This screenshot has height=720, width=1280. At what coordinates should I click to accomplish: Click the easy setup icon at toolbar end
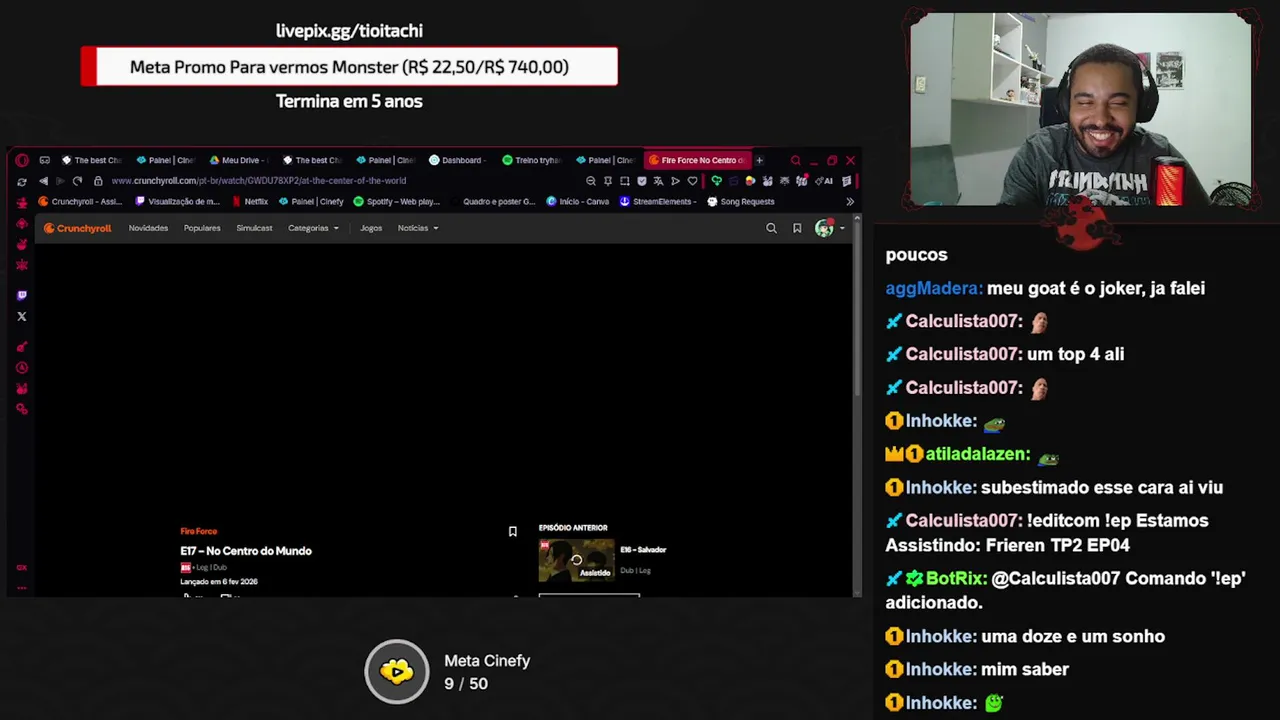coord(847,181)
